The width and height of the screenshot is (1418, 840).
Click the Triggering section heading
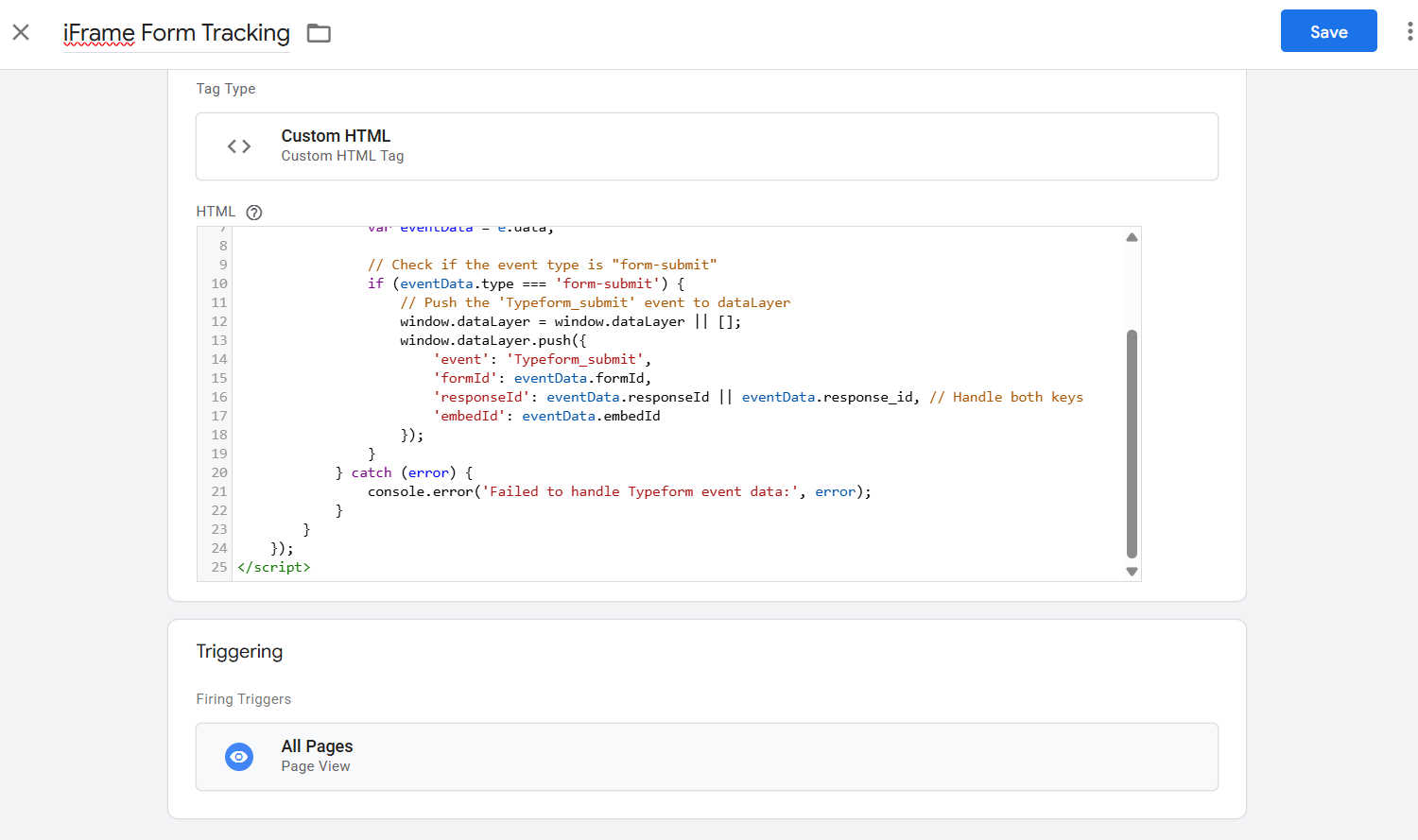pos(239,652)
